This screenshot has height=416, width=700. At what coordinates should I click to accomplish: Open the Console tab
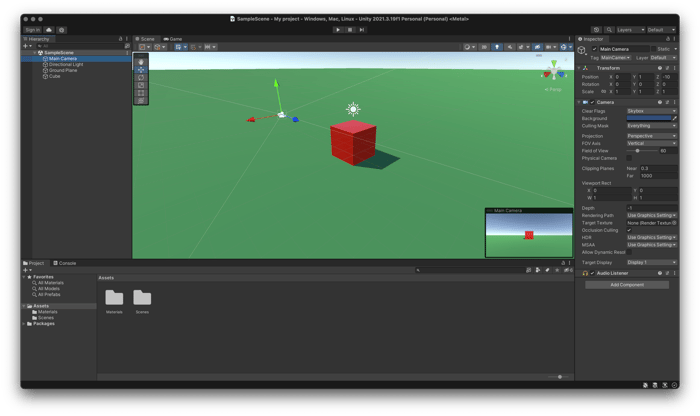65,263
